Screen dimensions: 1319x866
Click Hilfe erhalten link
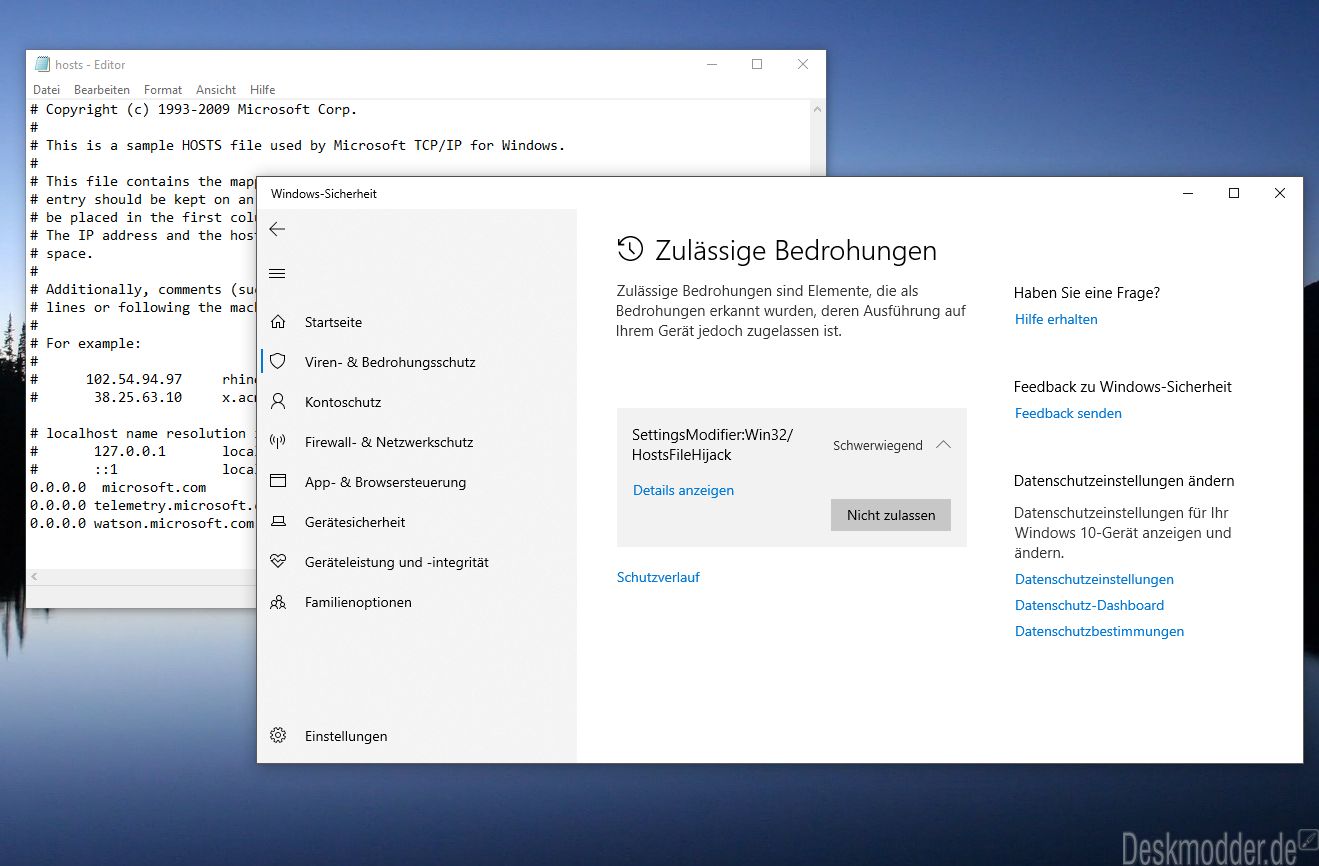[1056, 319]
